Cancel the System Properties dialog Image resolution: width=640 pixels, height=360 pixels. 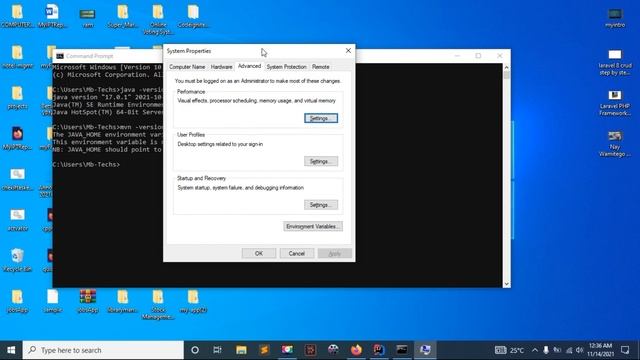click(x=297, y=253)
